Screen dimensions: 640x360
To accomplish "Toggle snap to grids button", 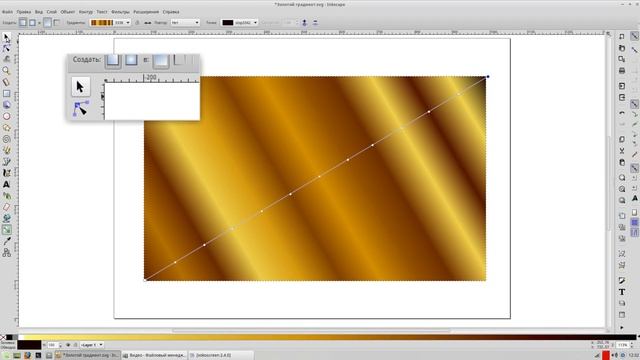I will tap(634, 223).
